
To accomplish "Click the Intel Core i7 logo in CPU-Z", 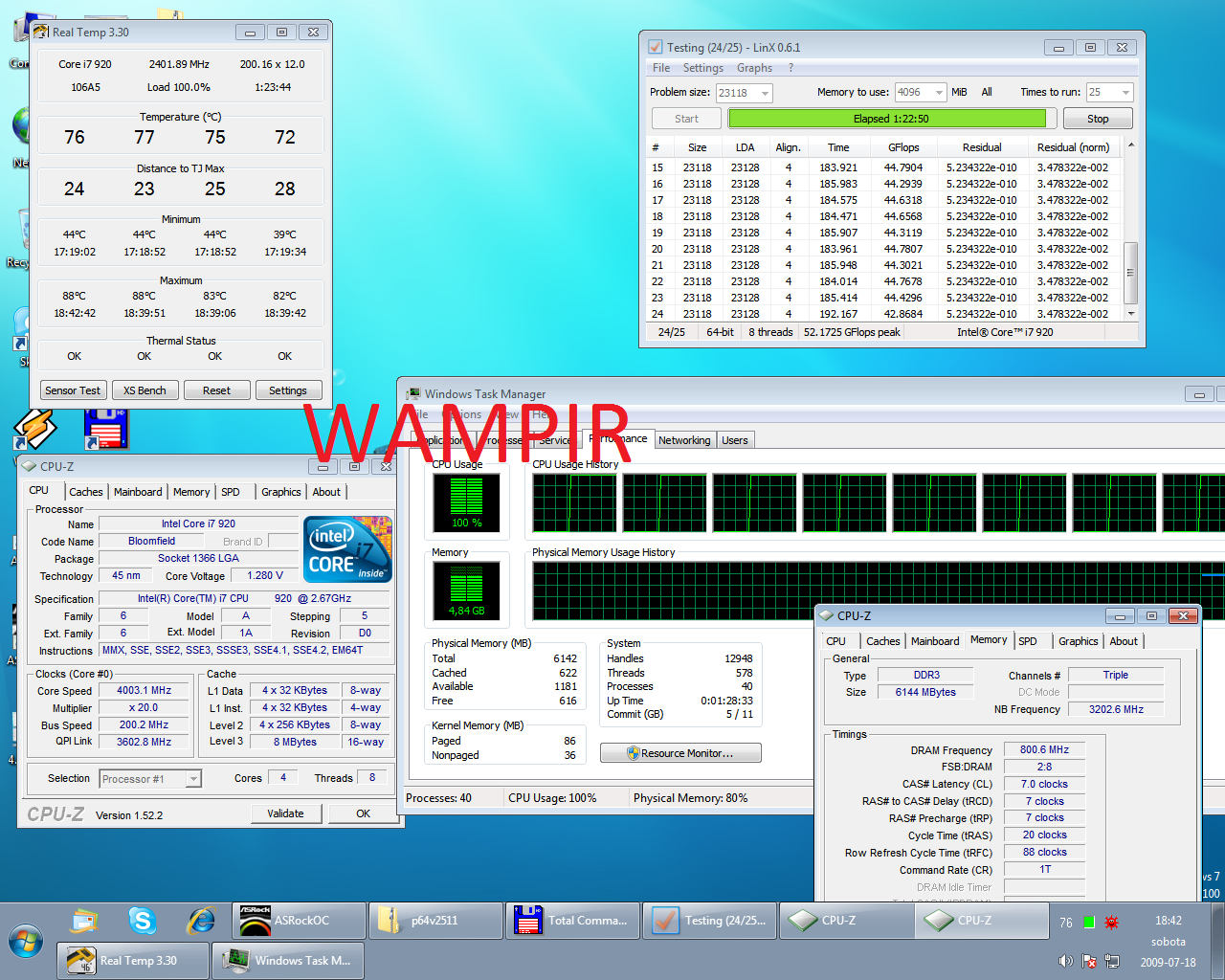I will pos(348,548).
